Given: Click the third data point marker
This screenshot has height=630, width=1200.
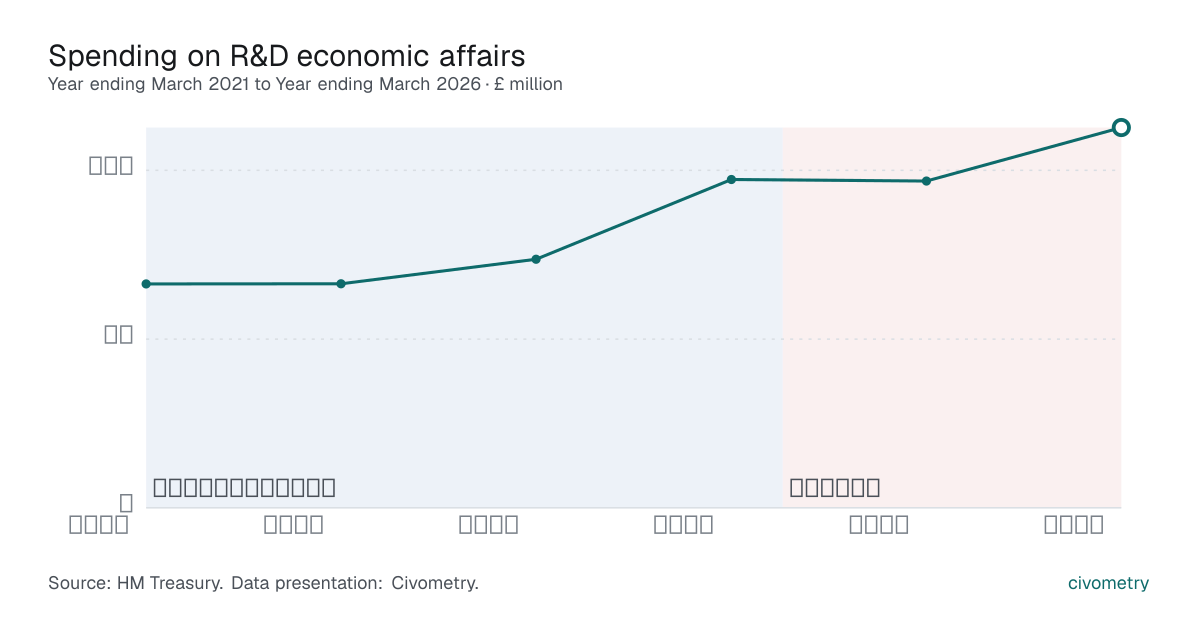Looking at the screenshot, I should coord(536,259).
